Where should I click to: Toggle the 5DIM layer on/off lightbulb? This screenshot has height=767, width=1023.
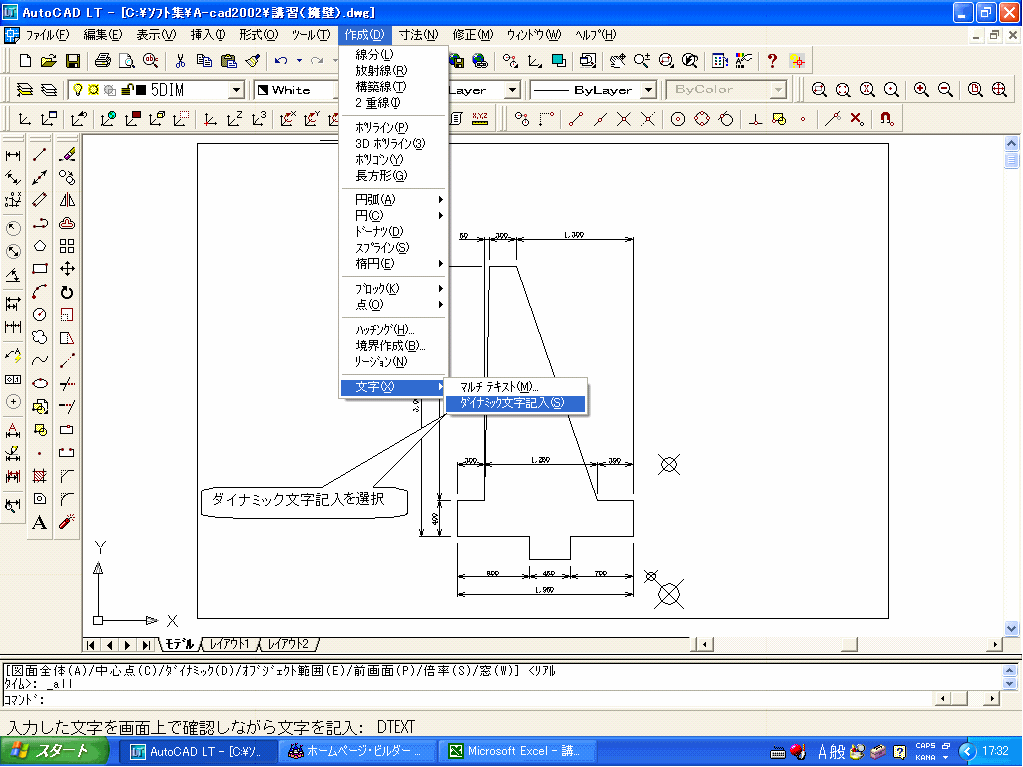tap(78, 89)
